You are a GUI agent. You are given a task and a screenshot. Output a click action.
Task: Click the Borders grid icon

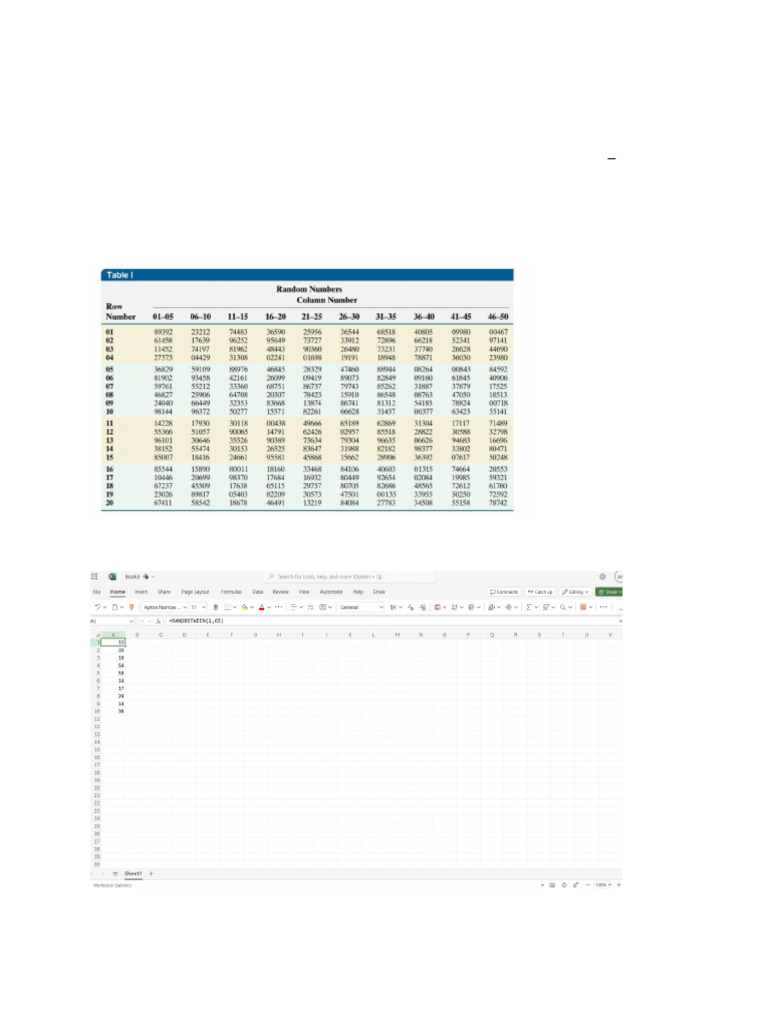click(x=227, y=607)
